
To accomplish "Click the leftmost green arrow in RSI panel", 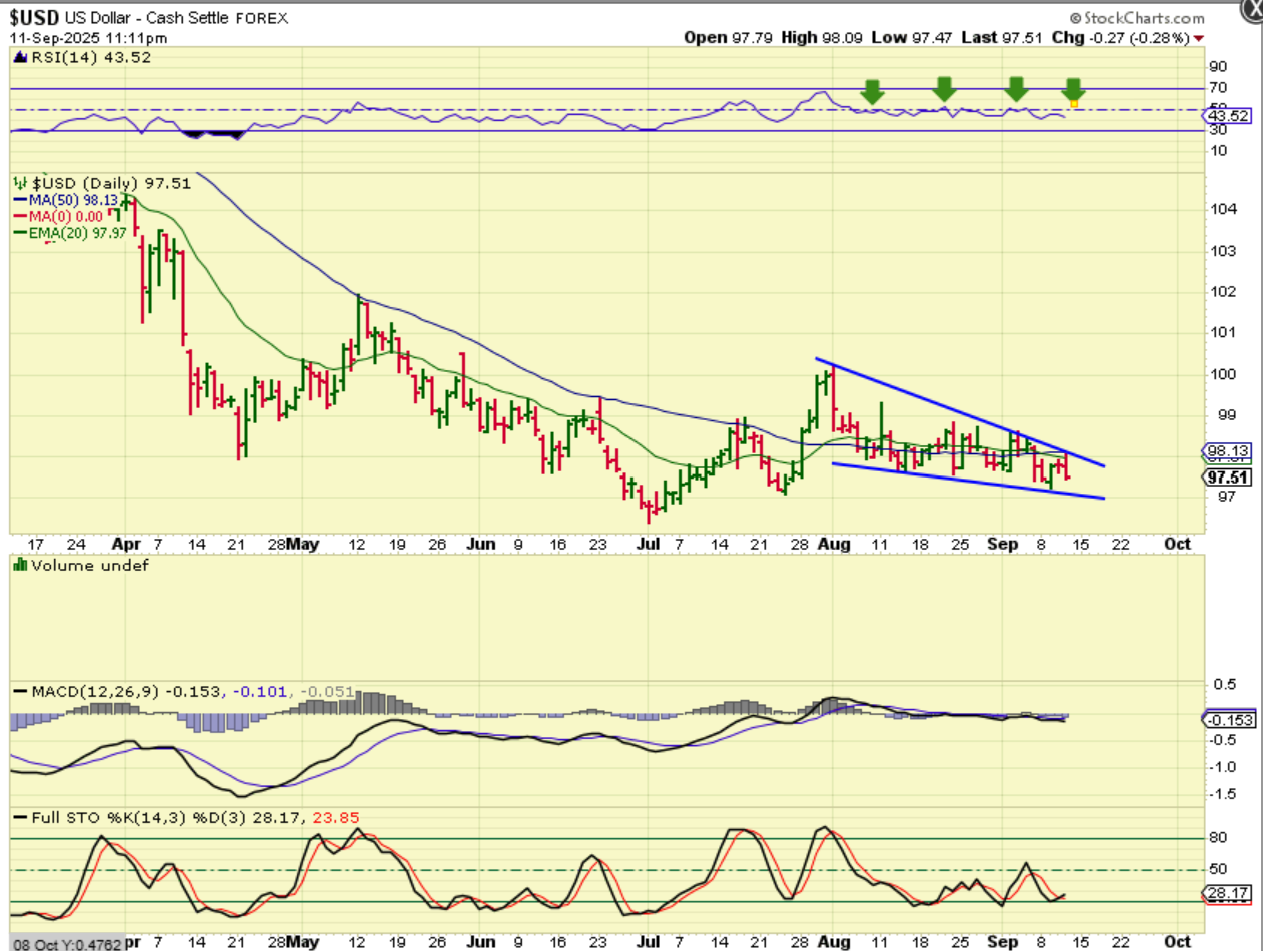I will pyautogui.click(x=872, y=92).
